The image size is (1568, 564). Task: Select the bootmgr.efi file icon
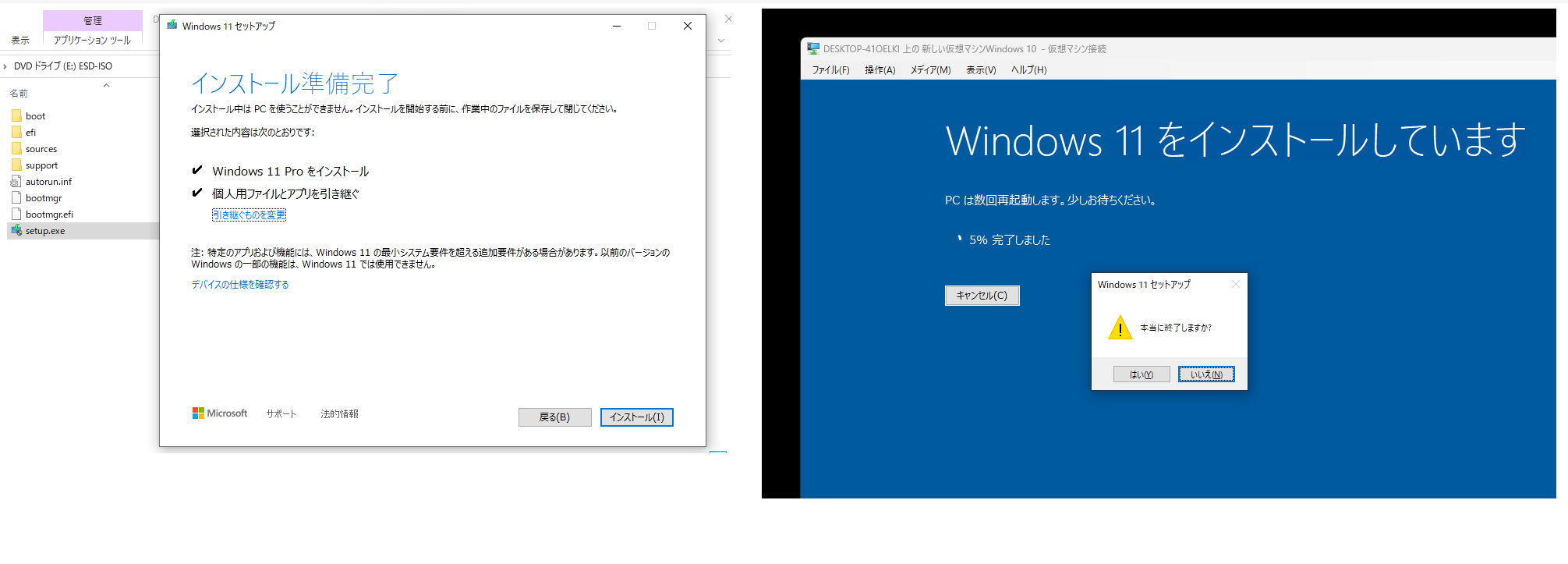16,215
